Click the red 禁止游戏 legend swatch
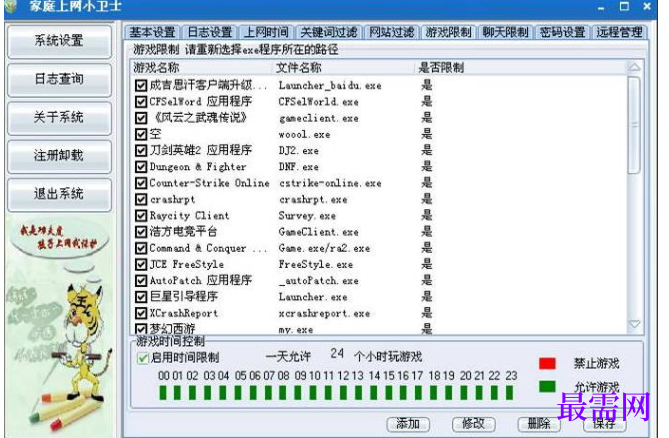 tap(547, 363)
